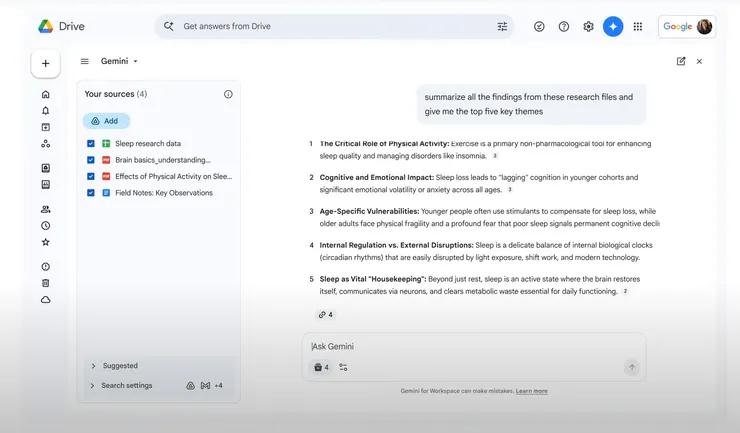The image size is (740, 433).
Task: Click the Gmail icon in Search settings
Action: pos(205,386)
